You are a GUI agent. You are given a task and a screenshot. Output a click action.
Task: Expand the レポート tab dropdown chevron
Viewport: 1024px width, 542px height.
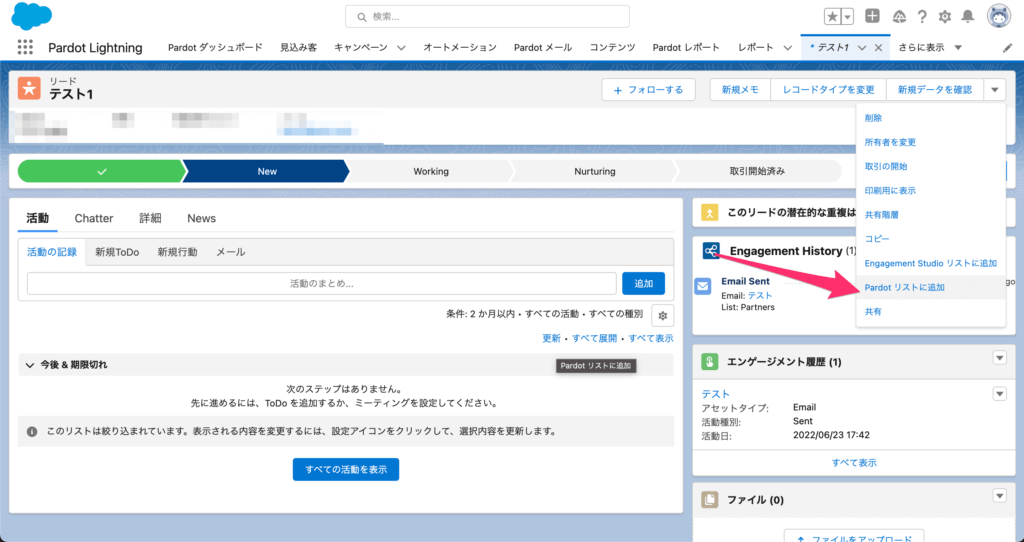click(x=788, y=48)
